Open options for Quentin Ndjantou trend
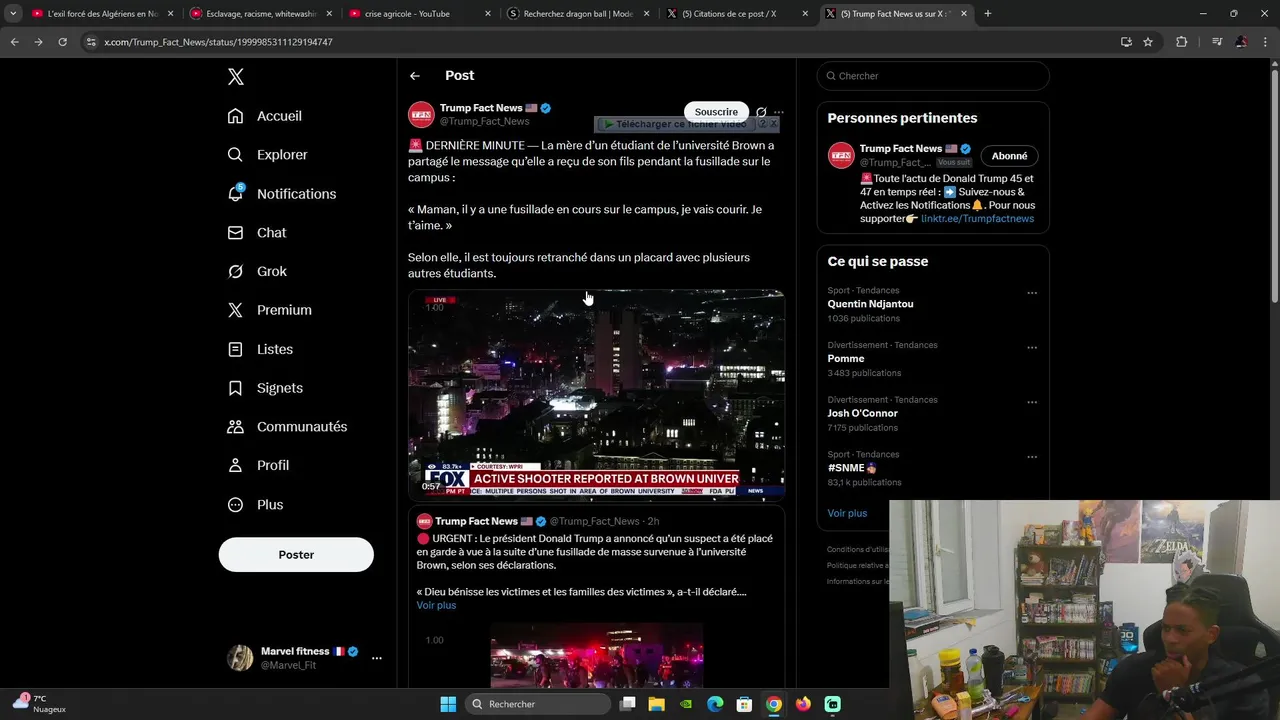The image size is (1280, 720). [x=1032, y=294]
